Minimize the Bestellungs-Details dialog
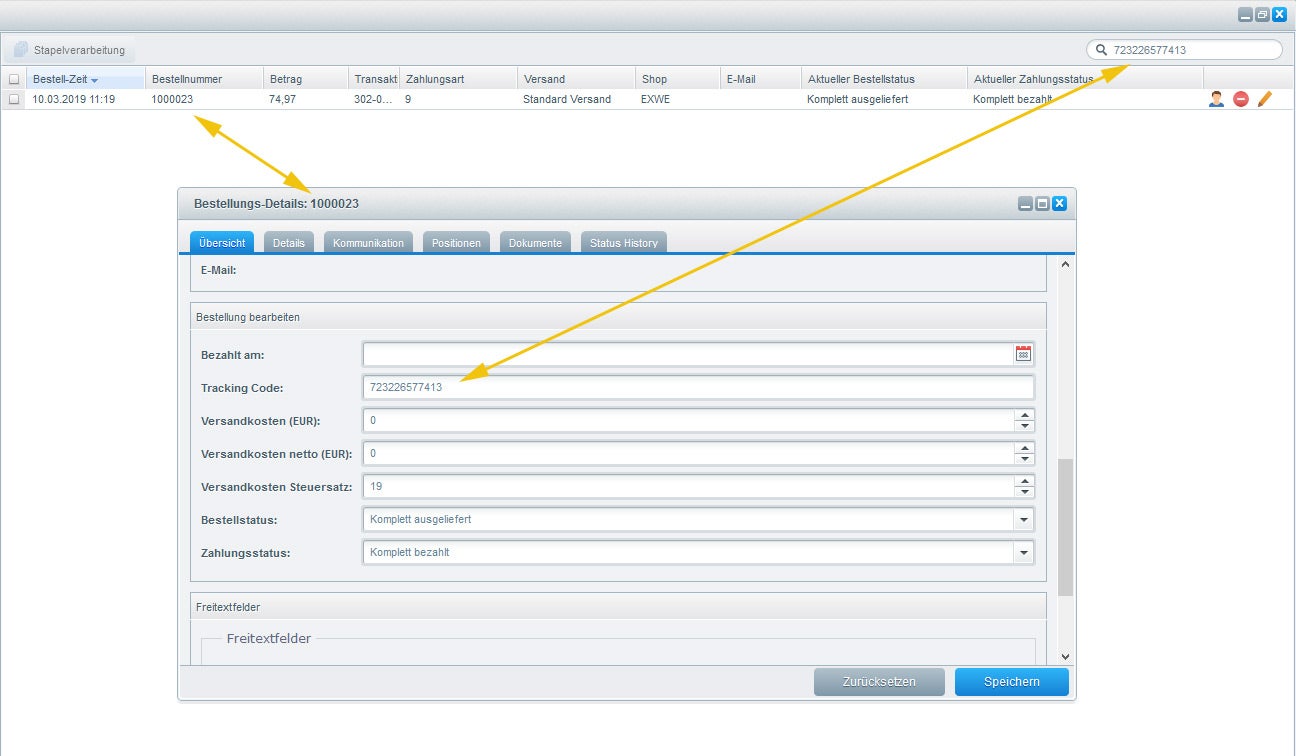1296x756 pixels. coord(1025,203)
